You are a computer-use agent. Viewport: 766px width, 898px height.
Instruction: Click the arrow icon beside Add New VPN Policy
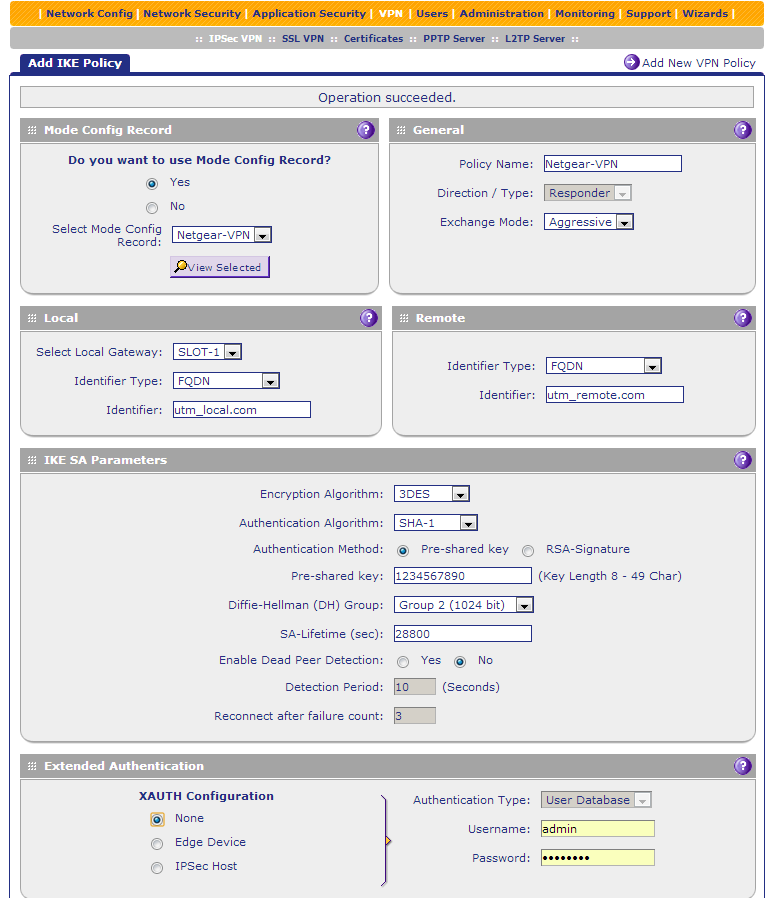[x=631, y=62]
